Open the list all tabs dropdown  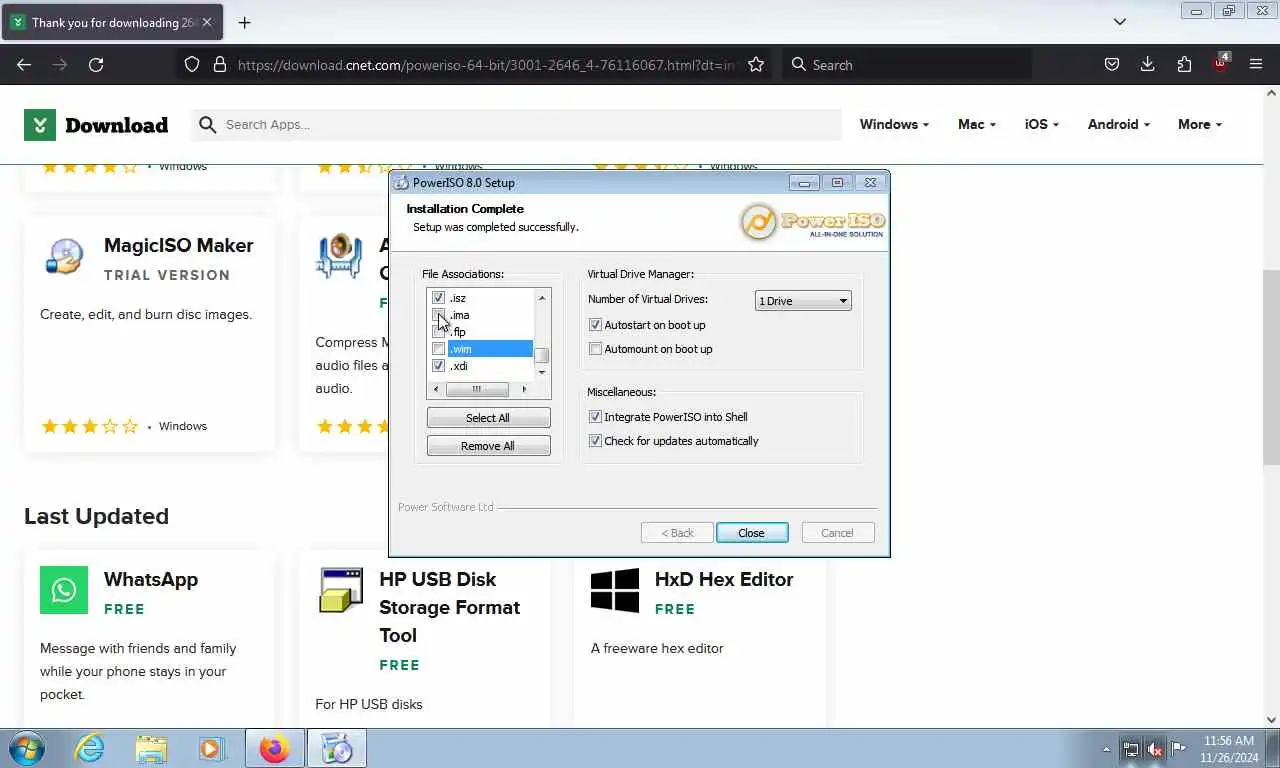[1120, 22]
